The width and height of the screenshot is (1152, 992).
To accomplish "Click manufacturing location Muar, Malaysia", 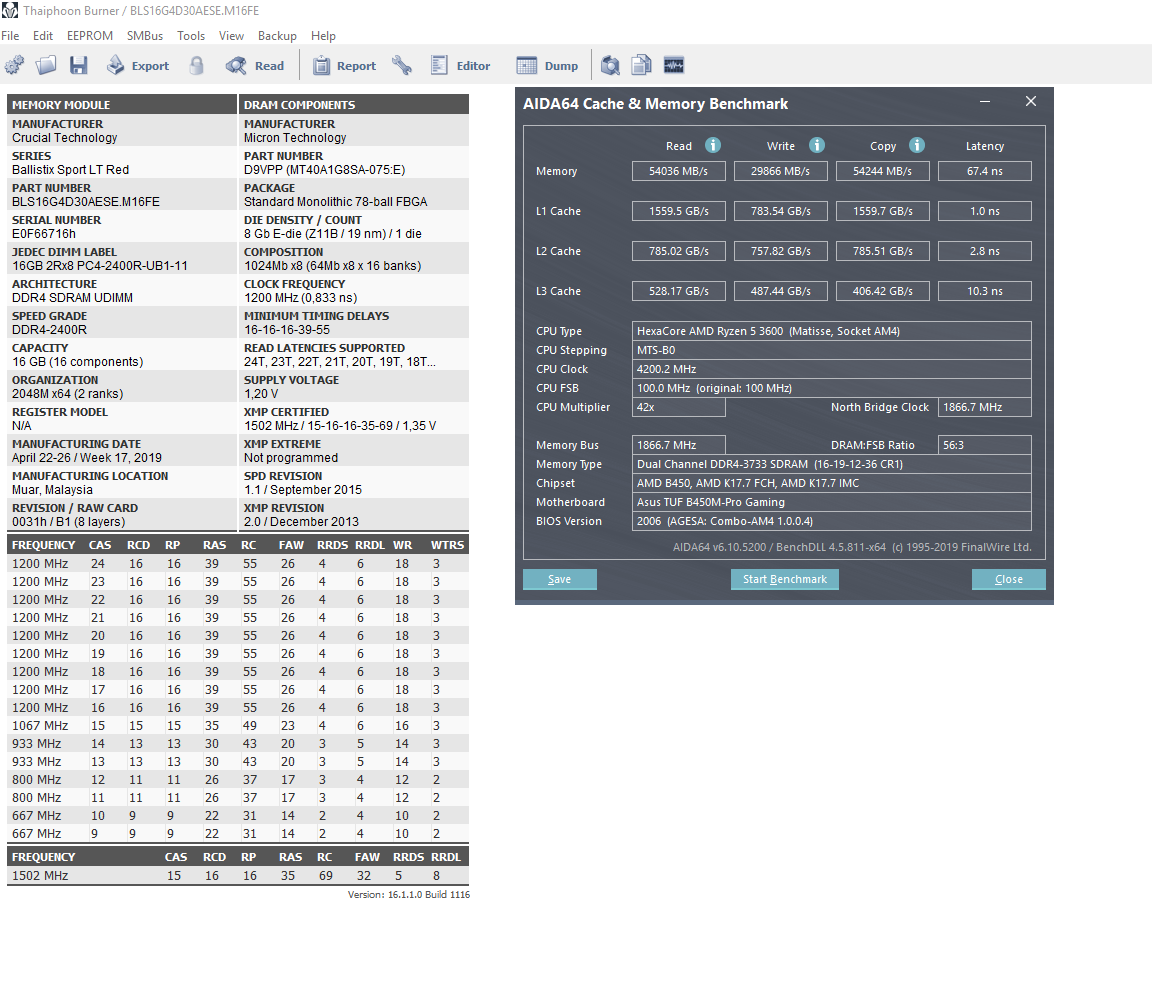I will 52,489.
